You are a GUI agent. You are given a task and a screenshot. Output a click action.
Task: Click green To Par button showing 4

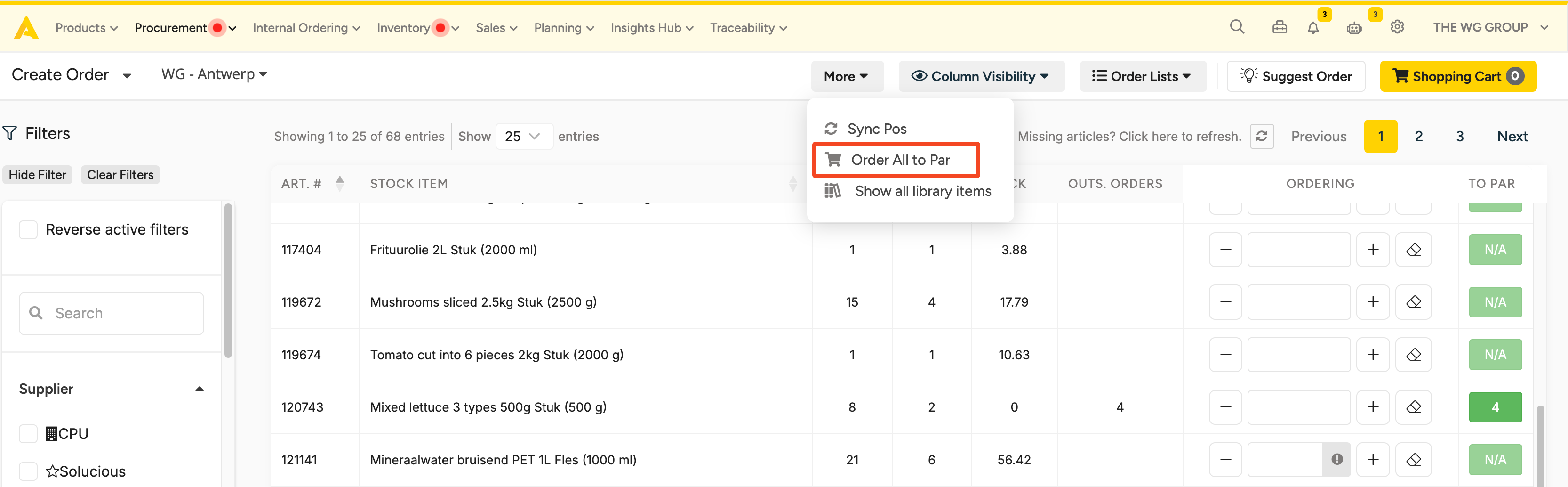click(x=1494, y=407)
